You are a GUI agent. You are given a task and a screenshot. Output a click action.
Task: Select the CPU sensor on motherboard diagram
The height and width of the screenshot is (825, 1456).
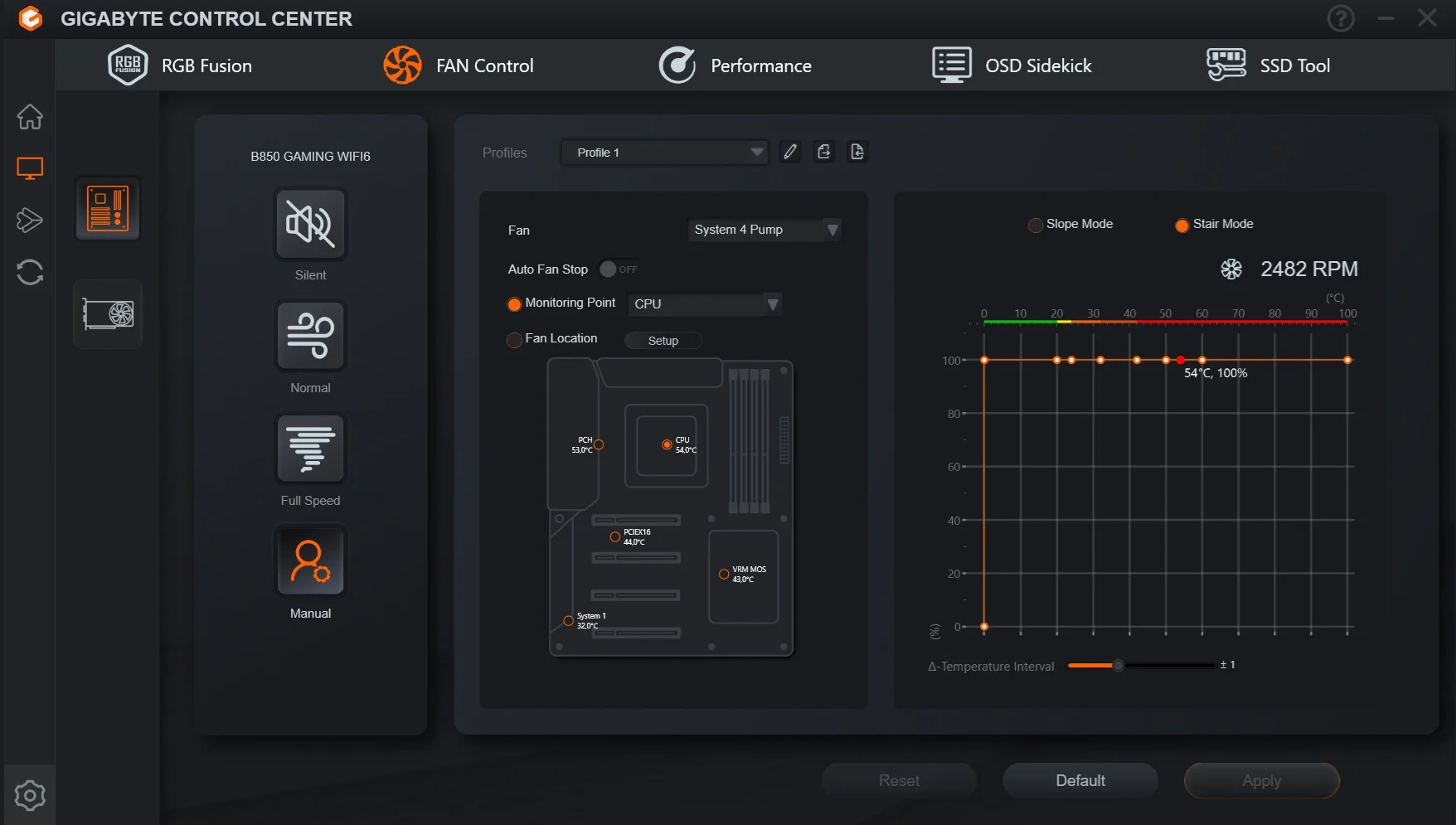click(x=667, y=444)
